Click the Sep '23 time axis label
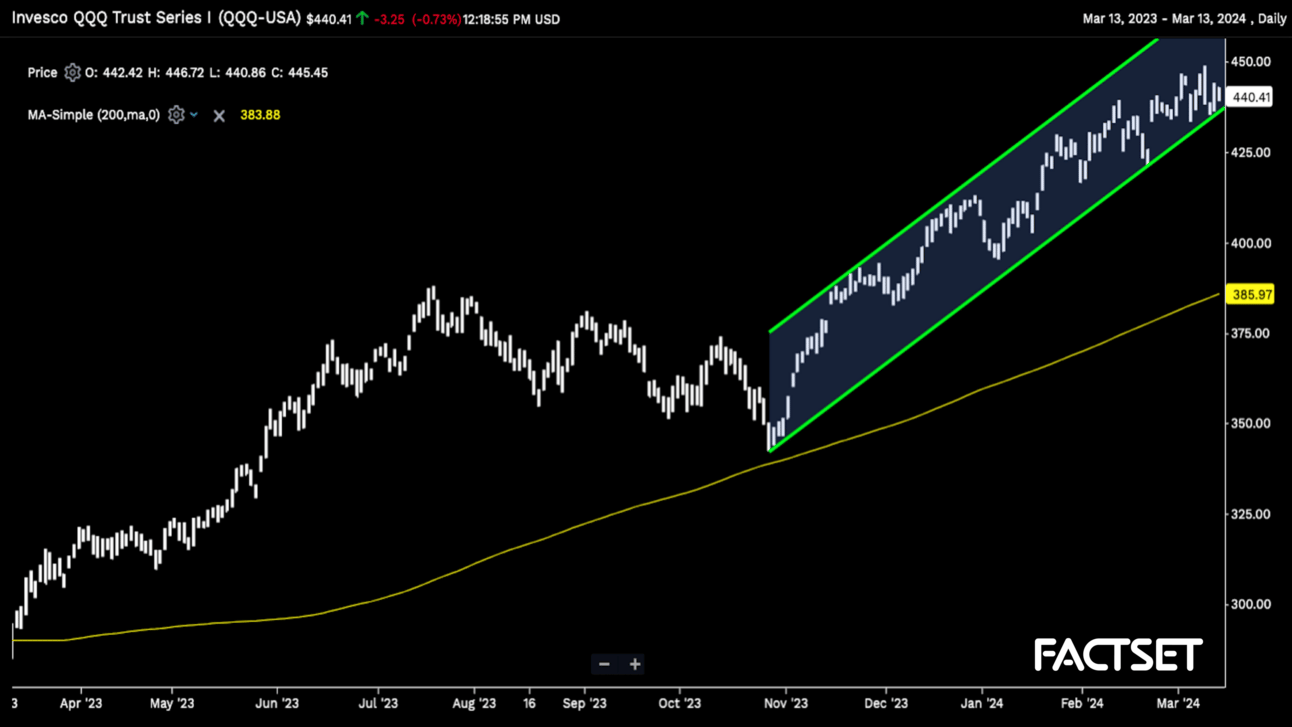 (x=584, y=703)
